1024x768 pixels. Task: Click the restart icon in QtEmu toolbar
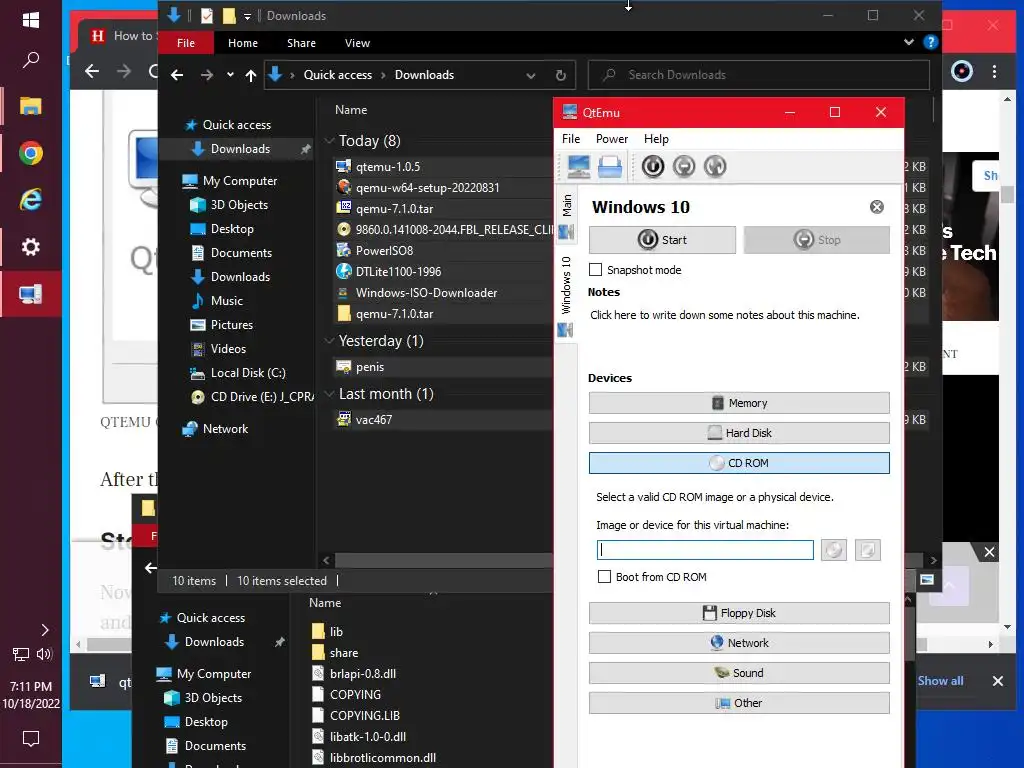coord(715,167)
